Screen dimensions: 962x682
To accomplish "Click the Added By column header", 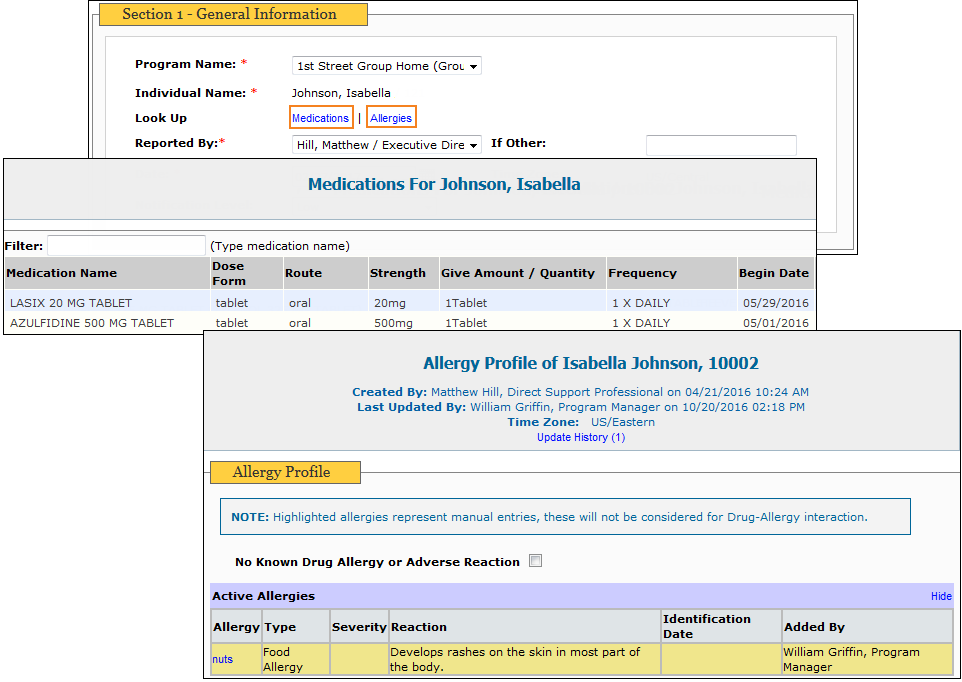I will click(868, 626).
